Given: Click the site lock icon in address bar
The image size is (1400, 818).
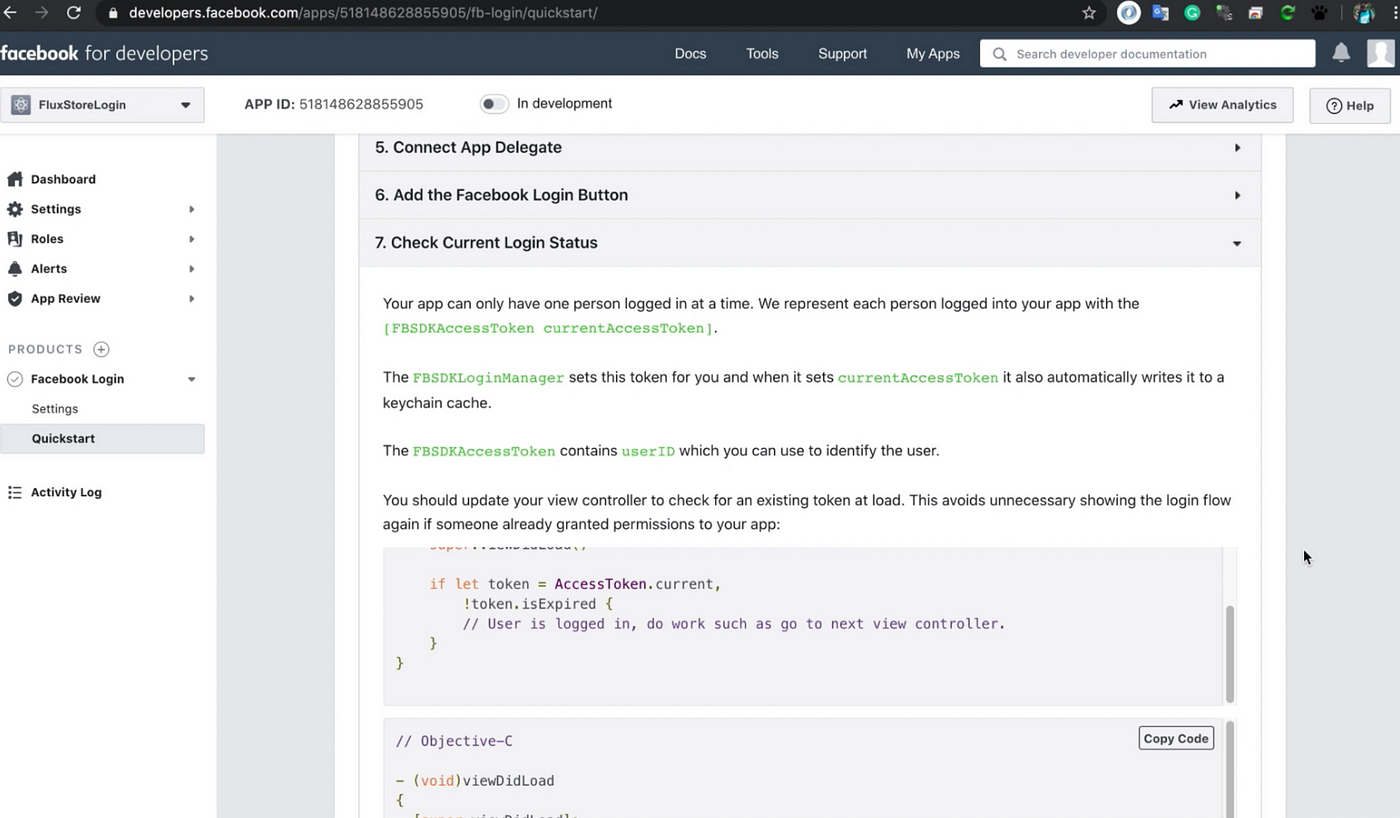Looking at the screenshot, I should point(112,13).
